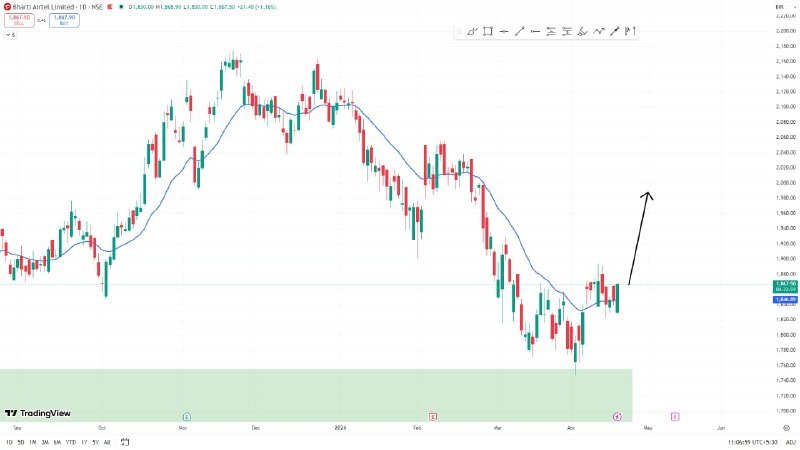Select the 1Y date range
This screenshot has height=450, width=800.
(x=84, y=442)
